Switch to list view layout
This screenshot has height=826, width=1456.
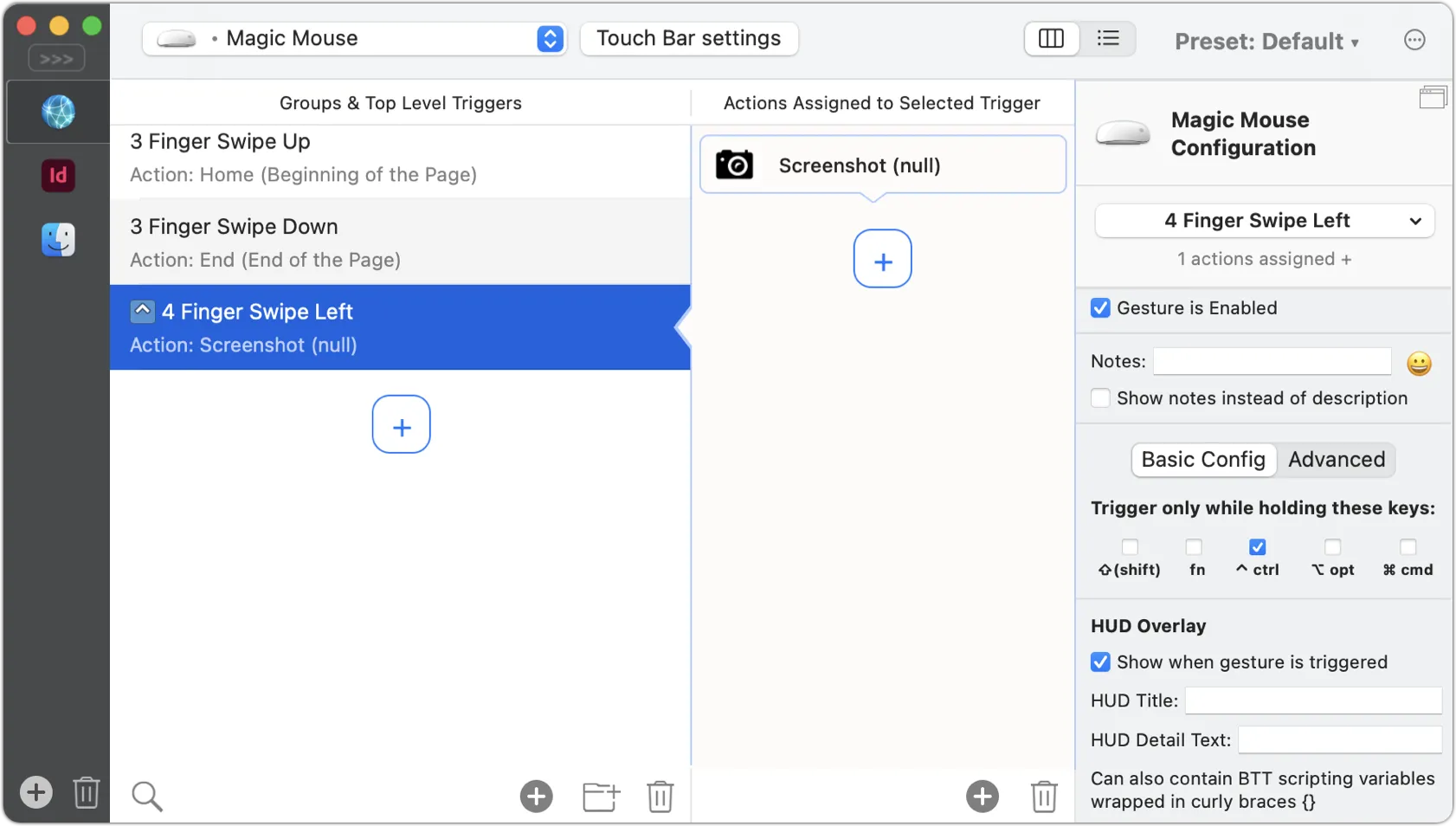point(1108,39)
